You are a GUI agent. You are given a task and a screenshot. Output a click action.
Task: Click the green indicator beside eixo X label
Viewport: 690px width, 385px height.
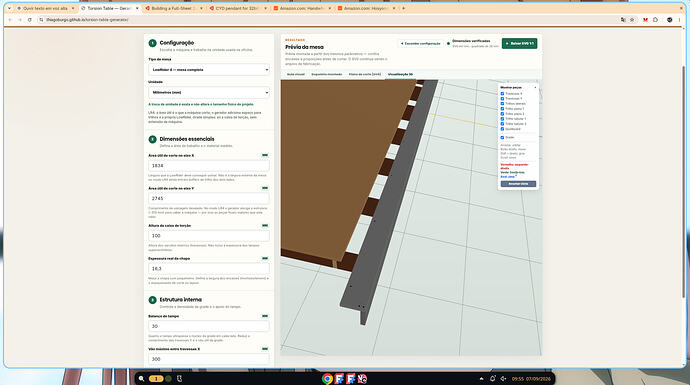[x=265, y=155]
